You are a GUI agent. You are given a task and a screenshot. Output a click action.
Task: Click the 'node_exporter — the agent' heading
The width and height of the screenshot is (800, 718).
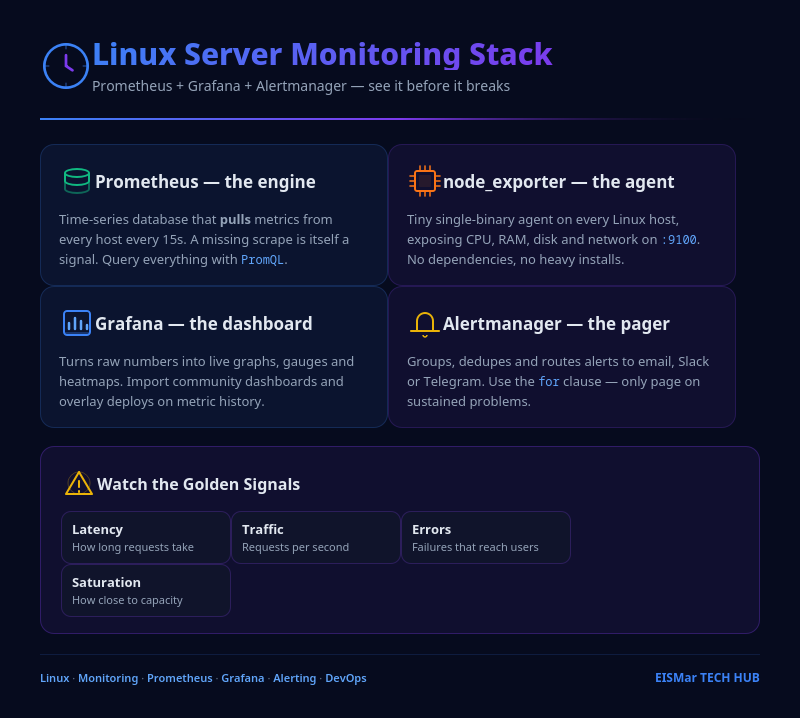559,182
